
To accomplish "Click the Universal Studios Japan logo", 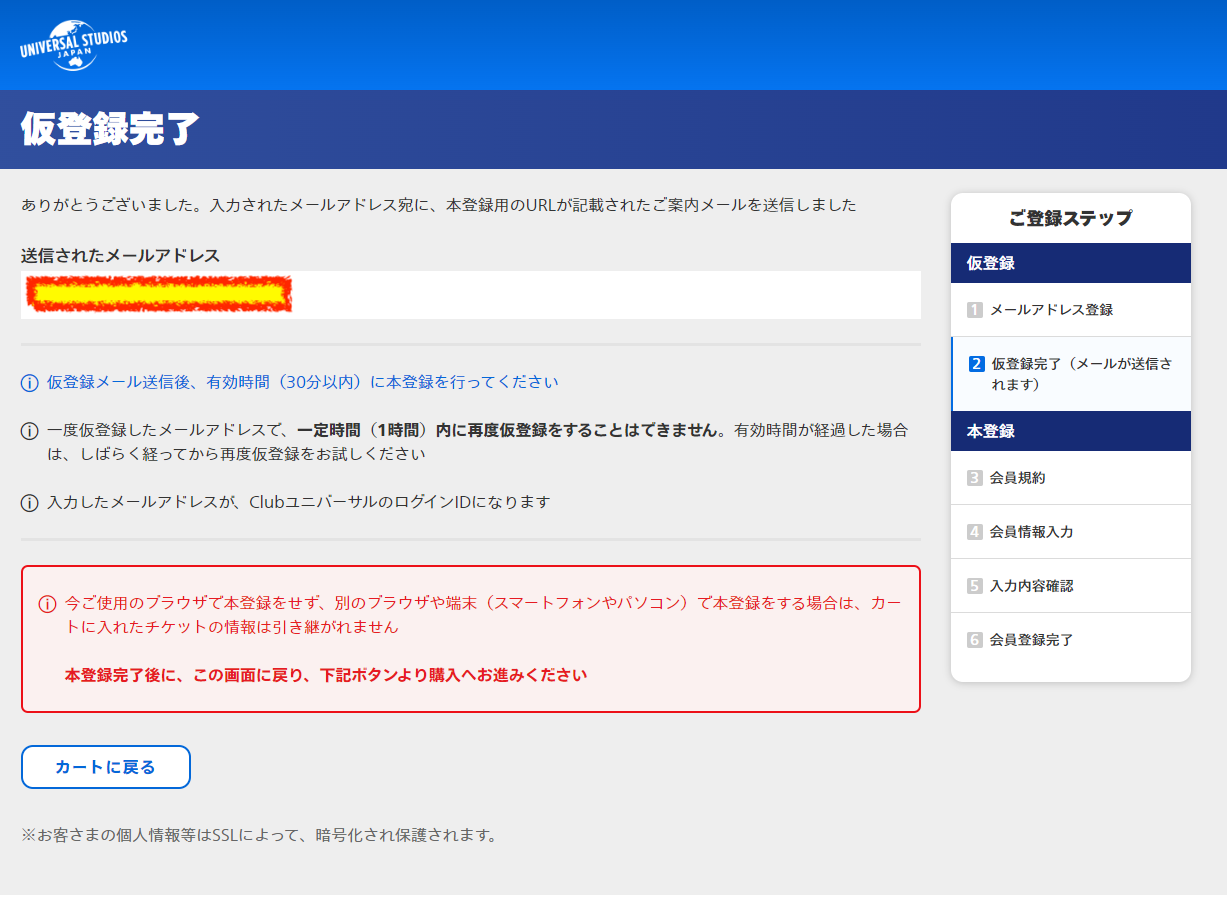I will 74,45.
